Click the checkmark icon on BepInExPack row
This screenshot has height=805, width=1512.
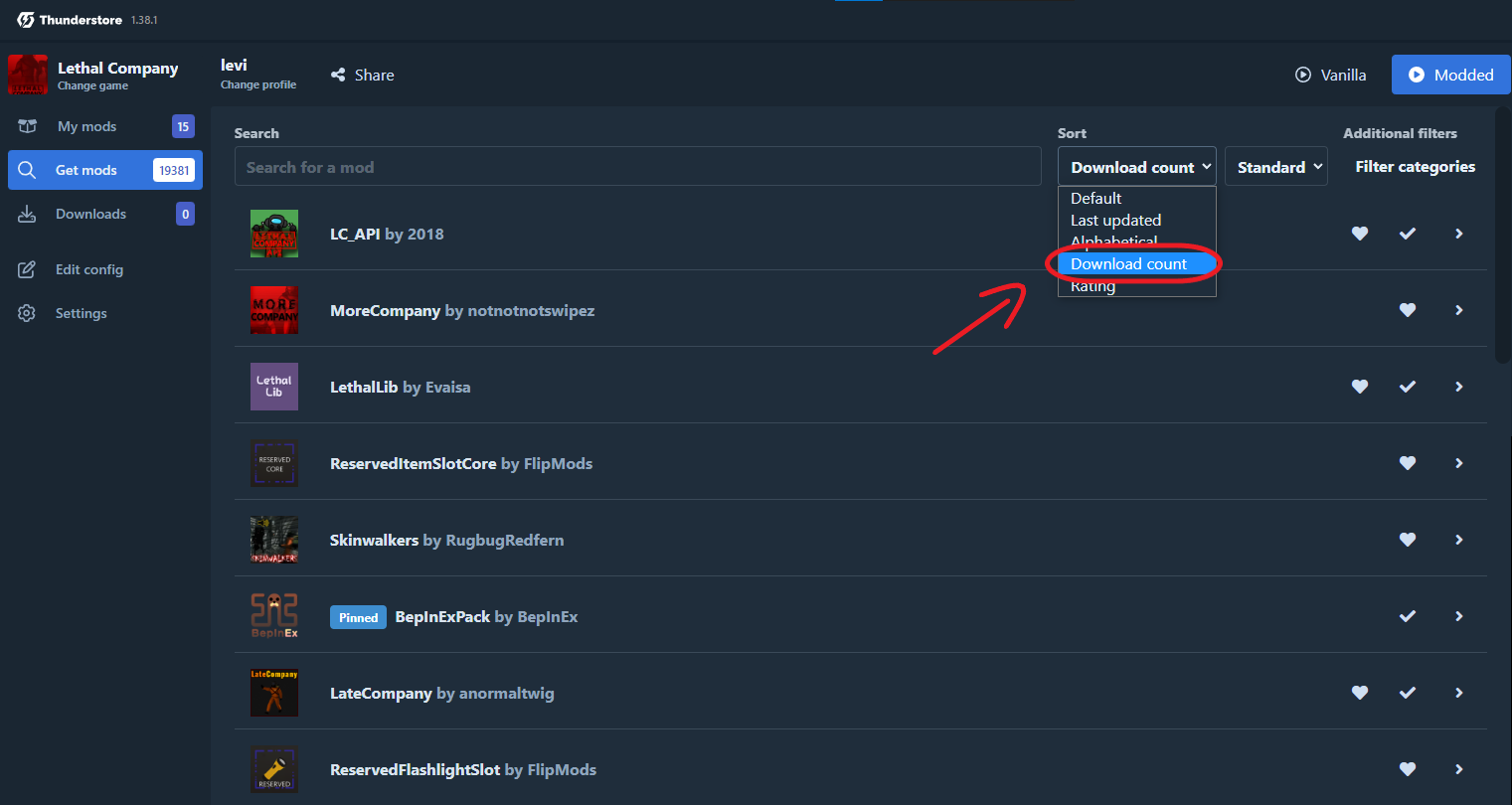click(1408, 616)
